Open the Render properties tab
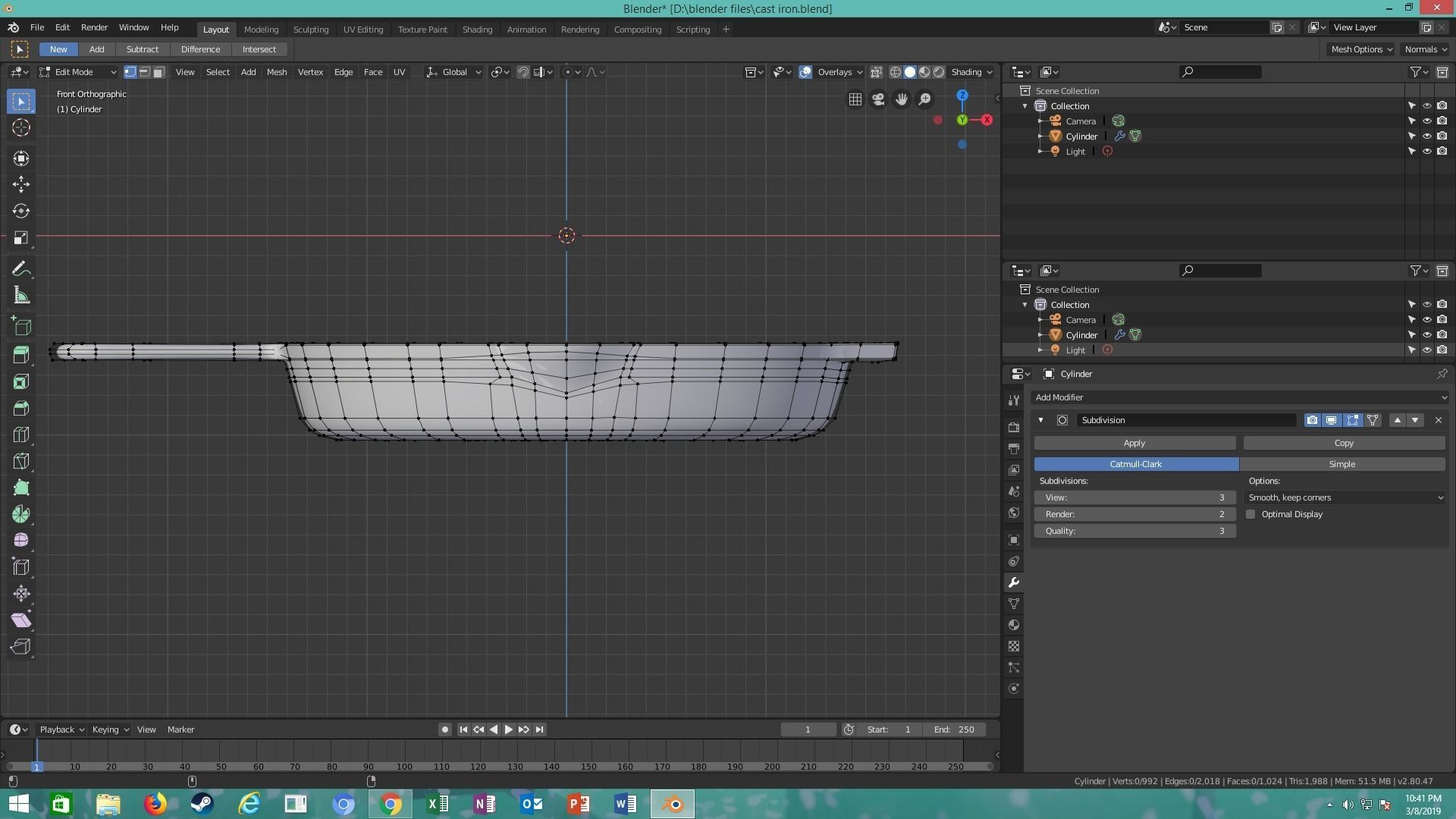1456x819 pixels. [x=1014, y=427]
